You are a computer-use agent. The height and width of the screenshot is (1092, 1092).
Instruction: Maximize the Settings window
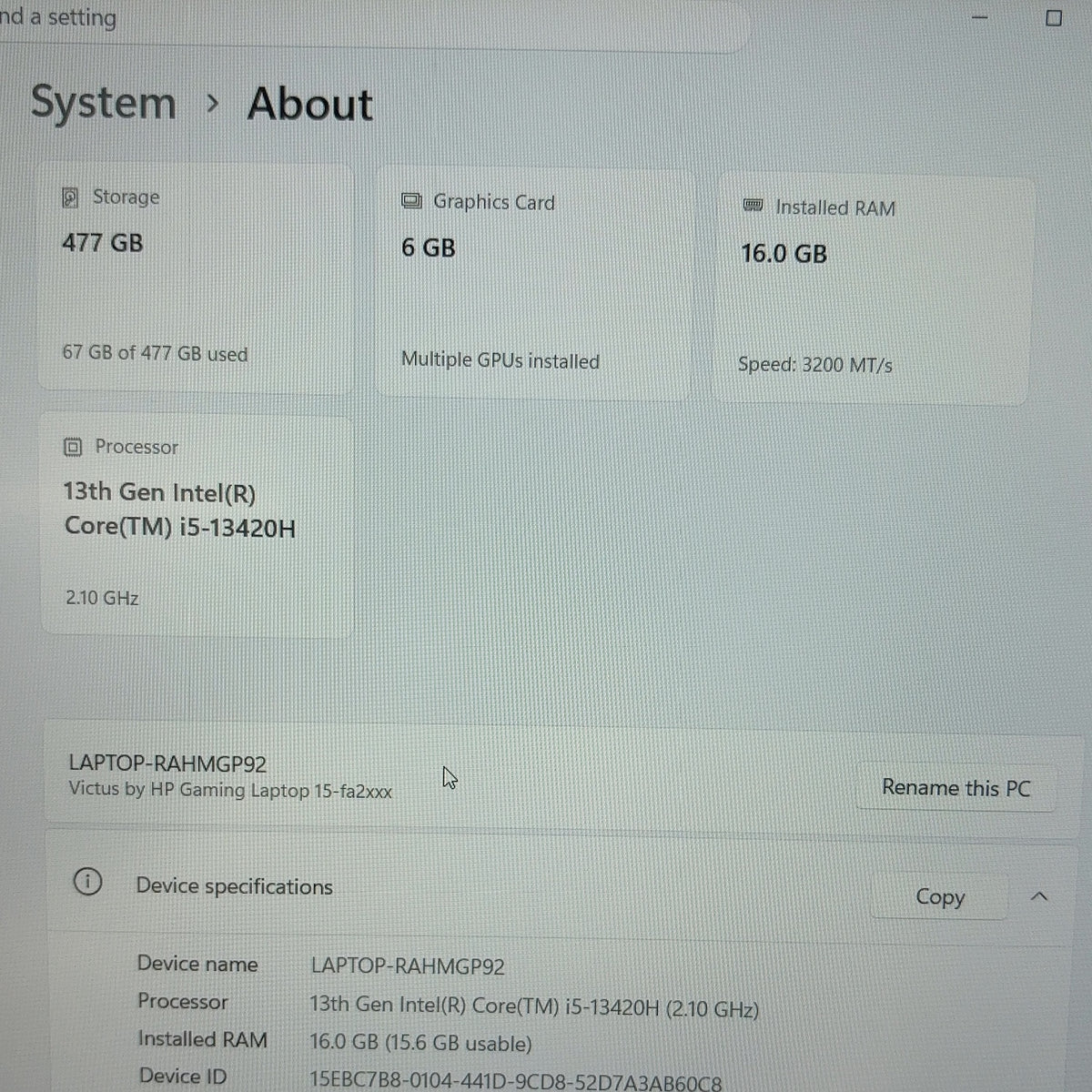pos(1054,18)
